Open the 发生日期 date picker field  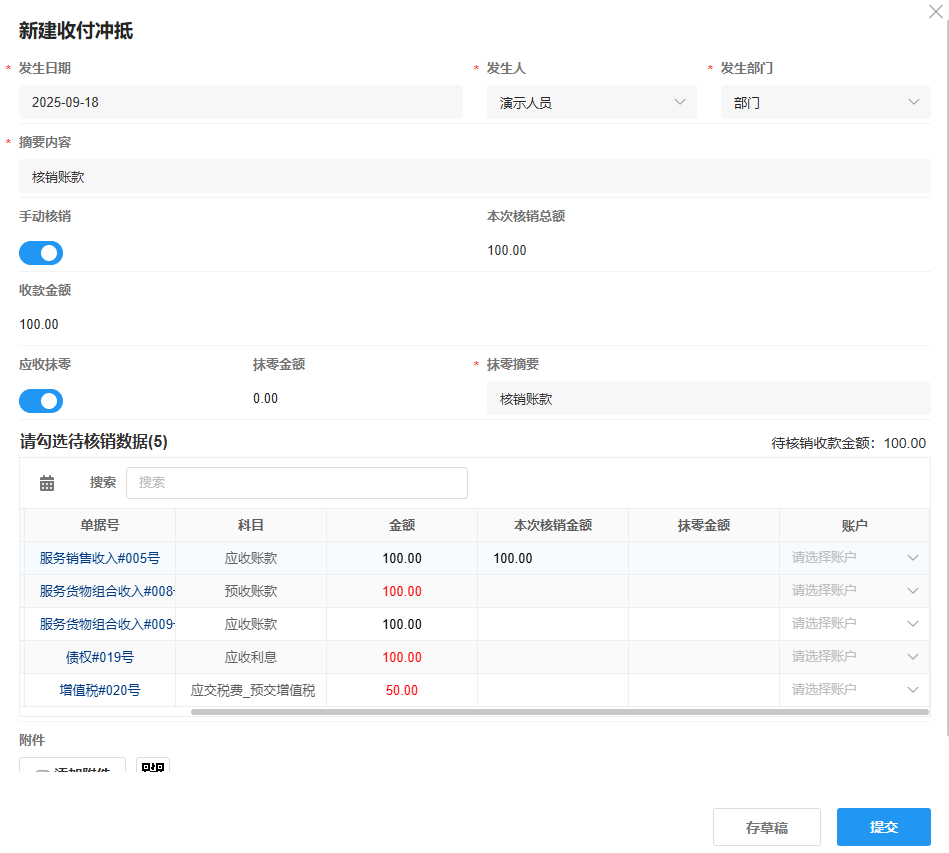click(x=240, y=101)
